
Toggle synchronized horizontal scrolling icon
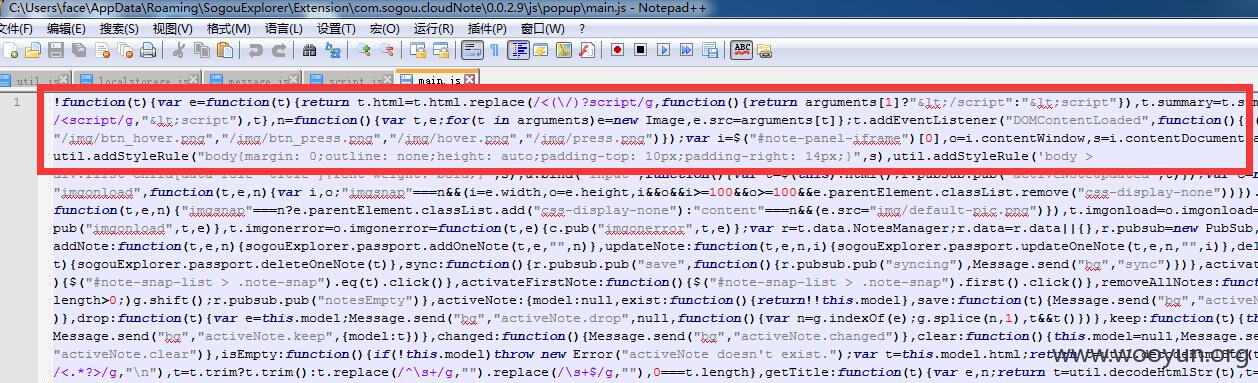click(441, 50)
